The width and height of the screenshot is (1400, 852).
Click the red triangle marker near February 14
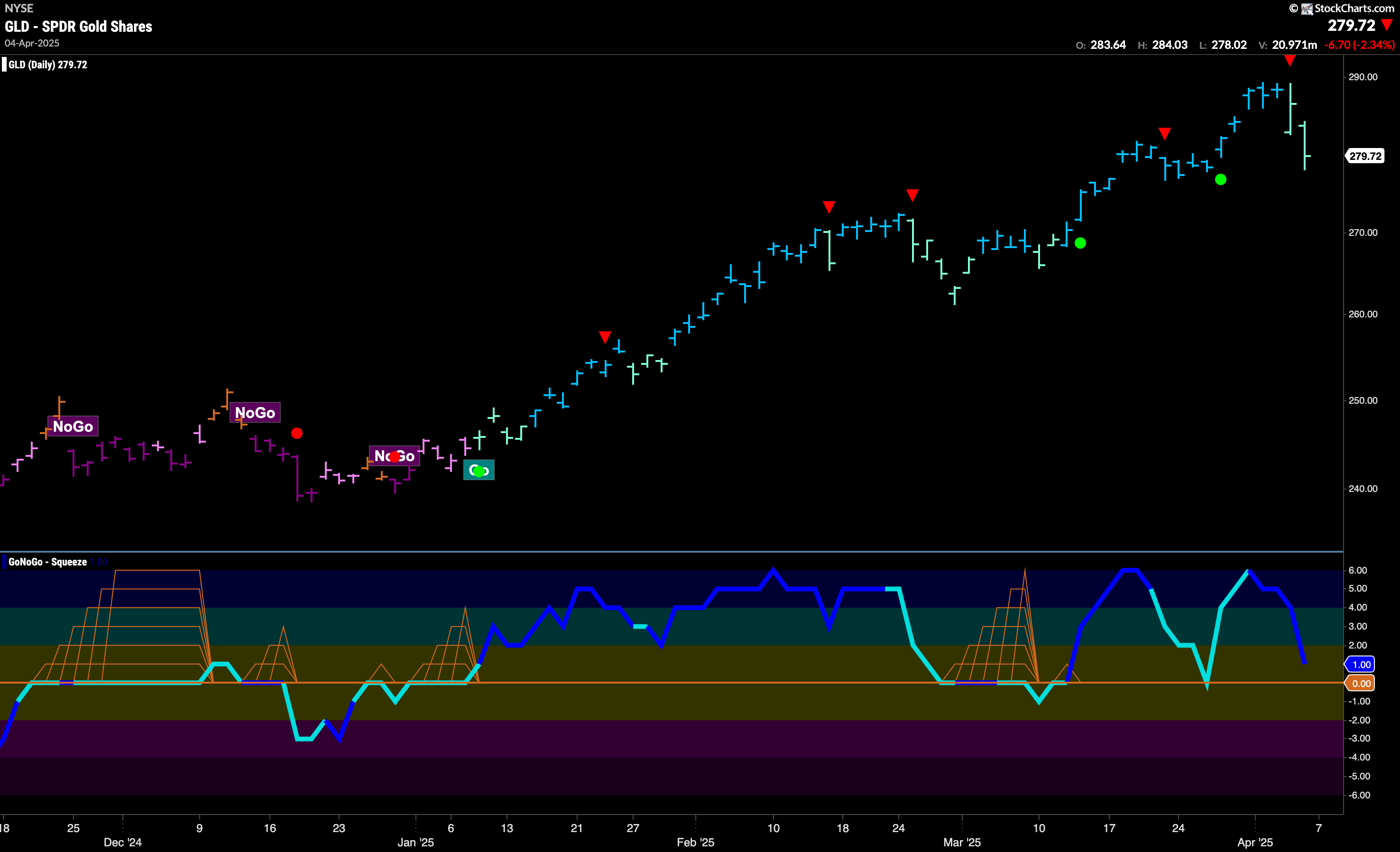(829, 207)
